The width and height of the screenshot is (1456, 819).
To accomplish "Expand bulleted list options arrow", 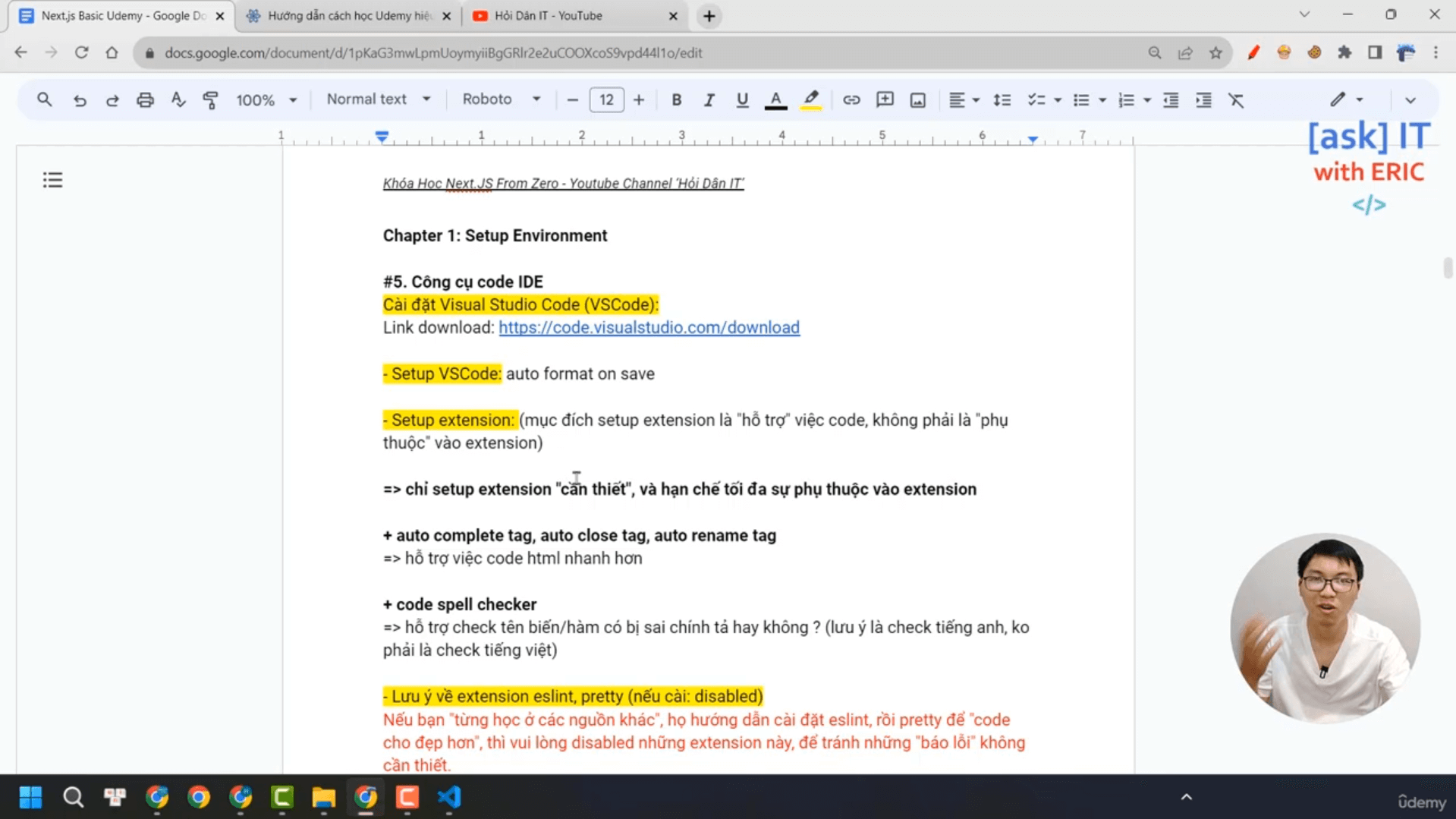I will (x=1102, y=100).
